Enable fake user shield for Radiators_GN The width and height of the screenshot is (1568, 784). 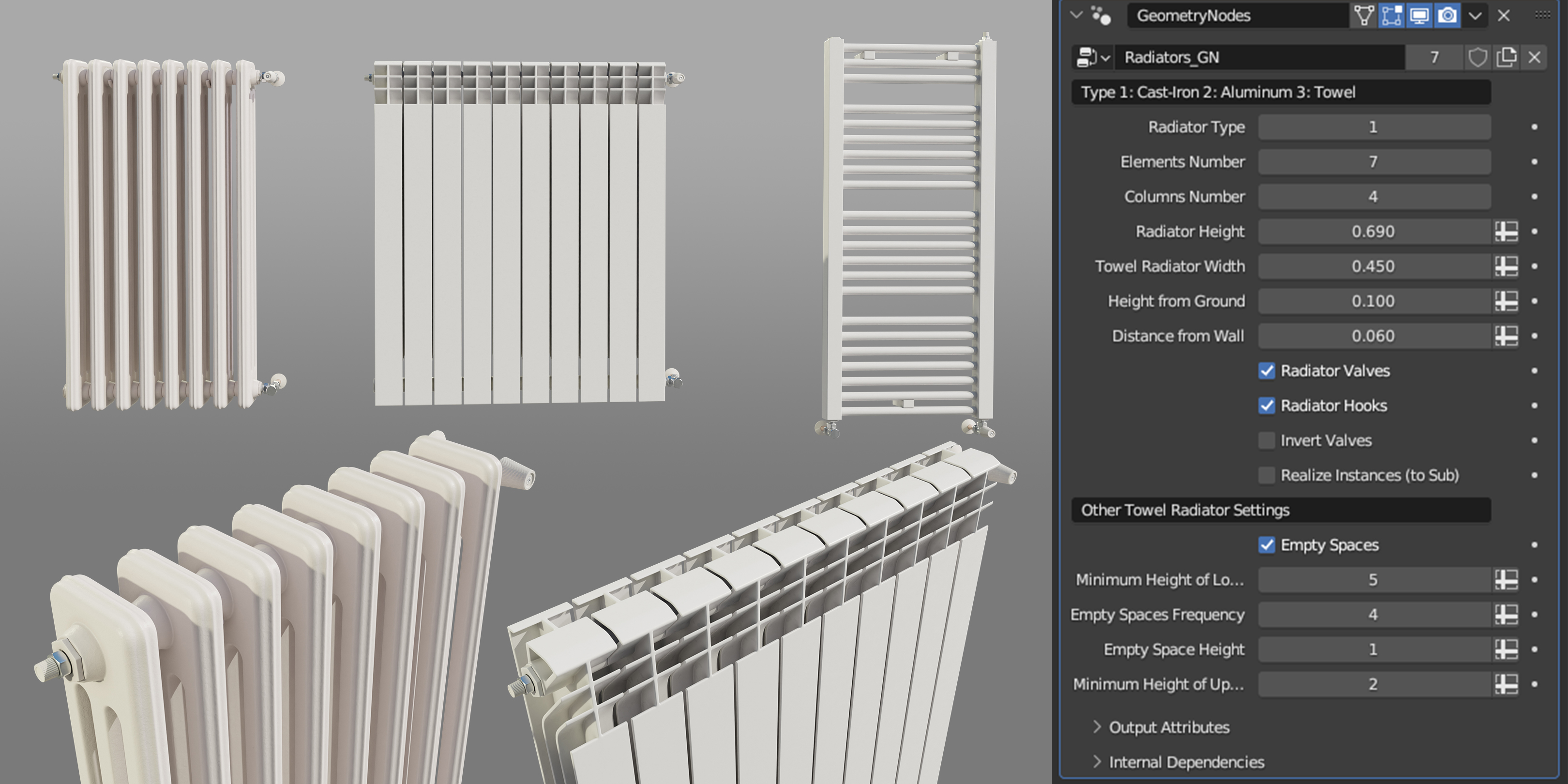coord(1478,57)
